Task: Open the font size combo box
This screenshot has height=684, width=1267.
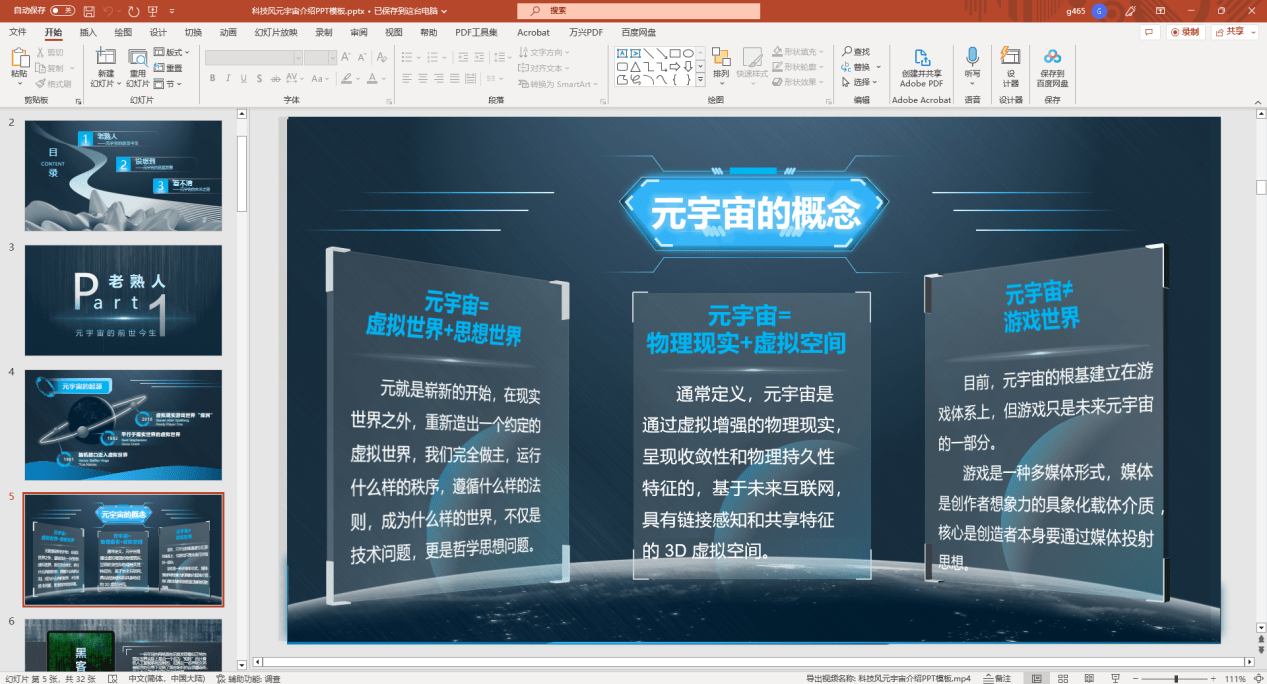Action: [320, 58]
